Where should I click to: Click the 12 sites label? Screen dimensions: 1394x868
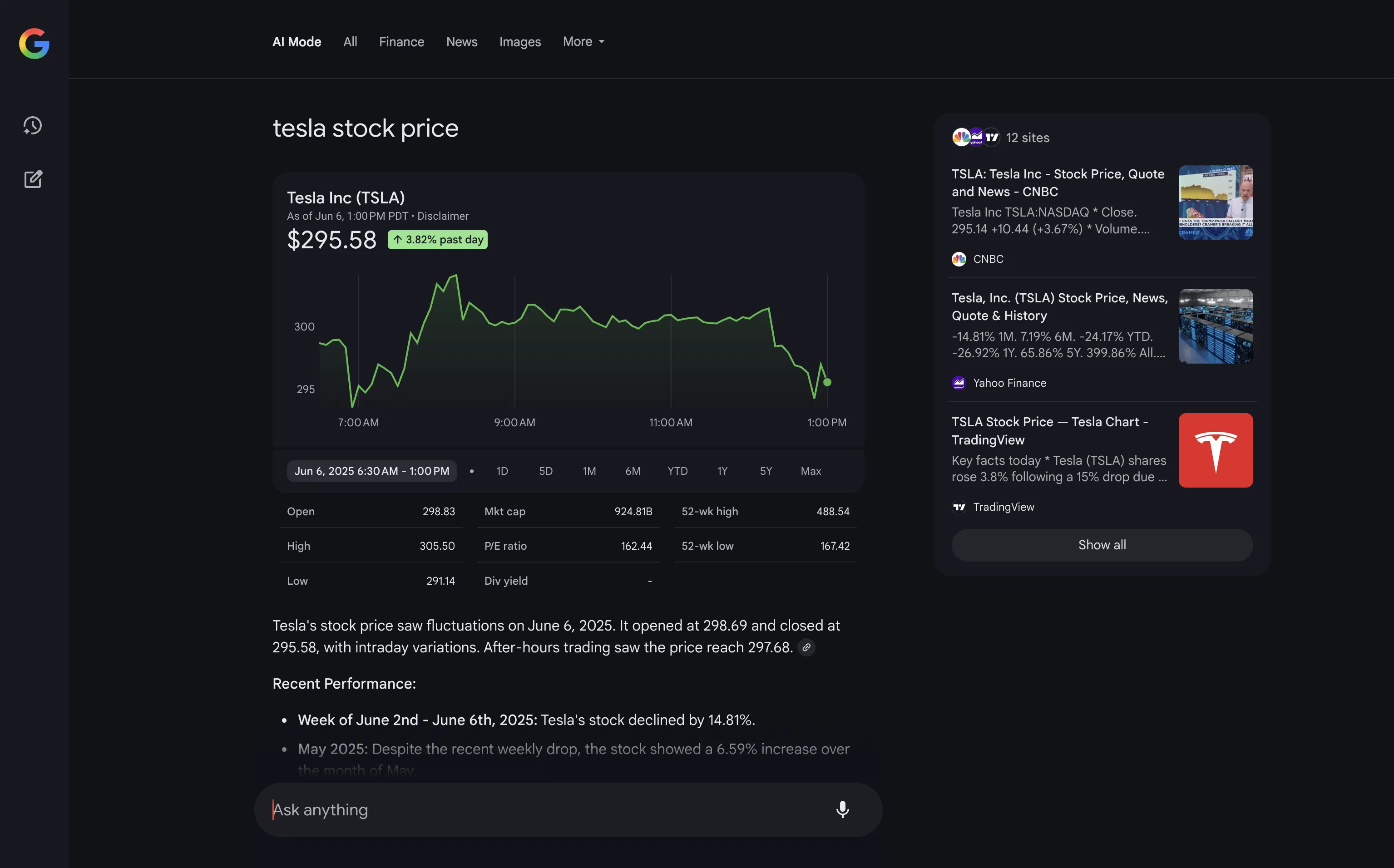point(1028,138)
